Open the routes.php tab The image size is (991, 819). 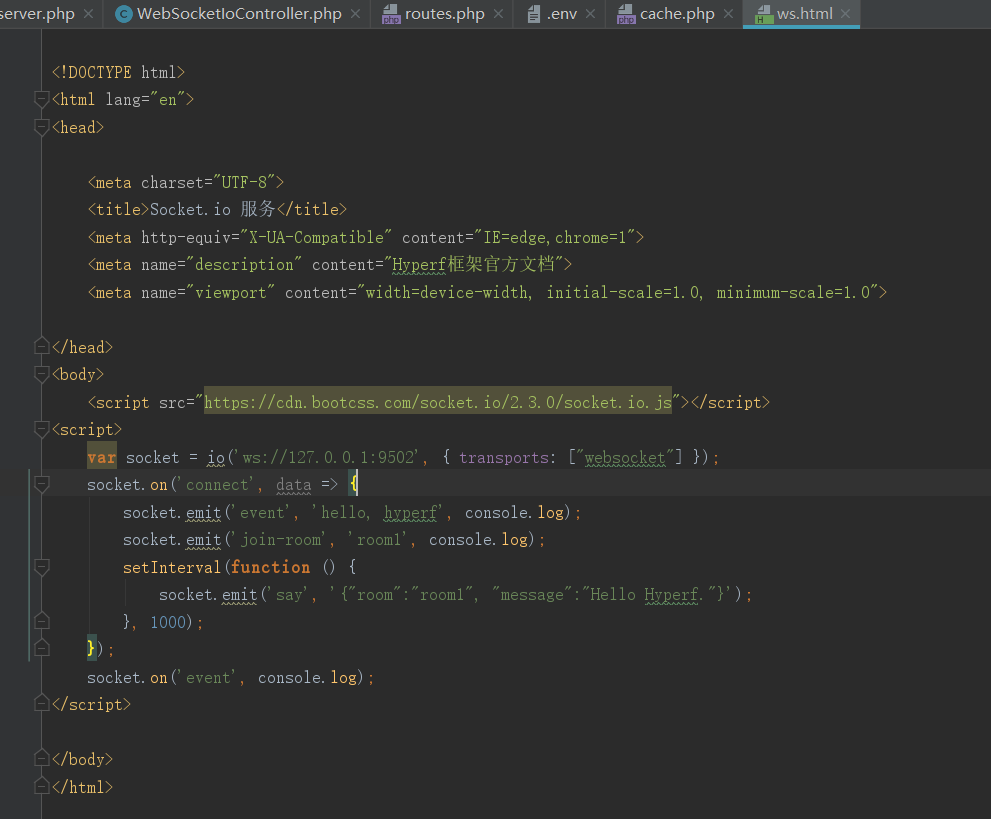tap(444, 13)
